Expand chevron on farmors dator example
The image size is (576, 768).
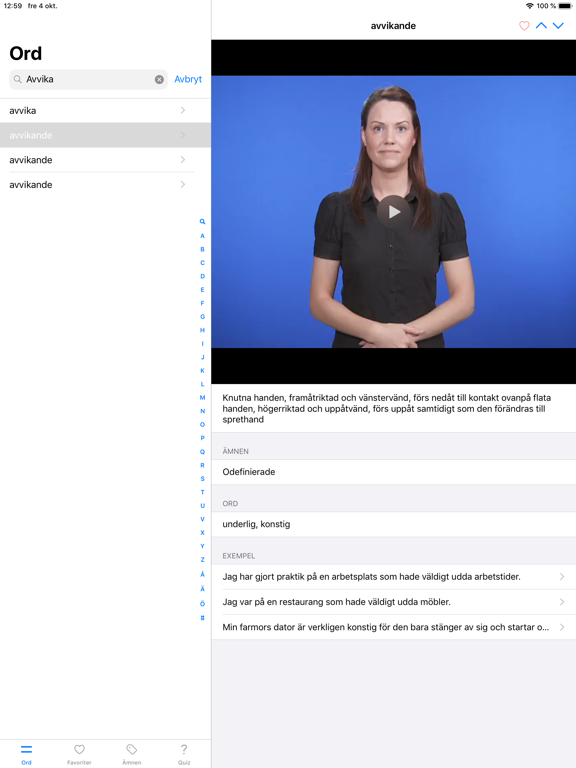click(x=562, y=627)
